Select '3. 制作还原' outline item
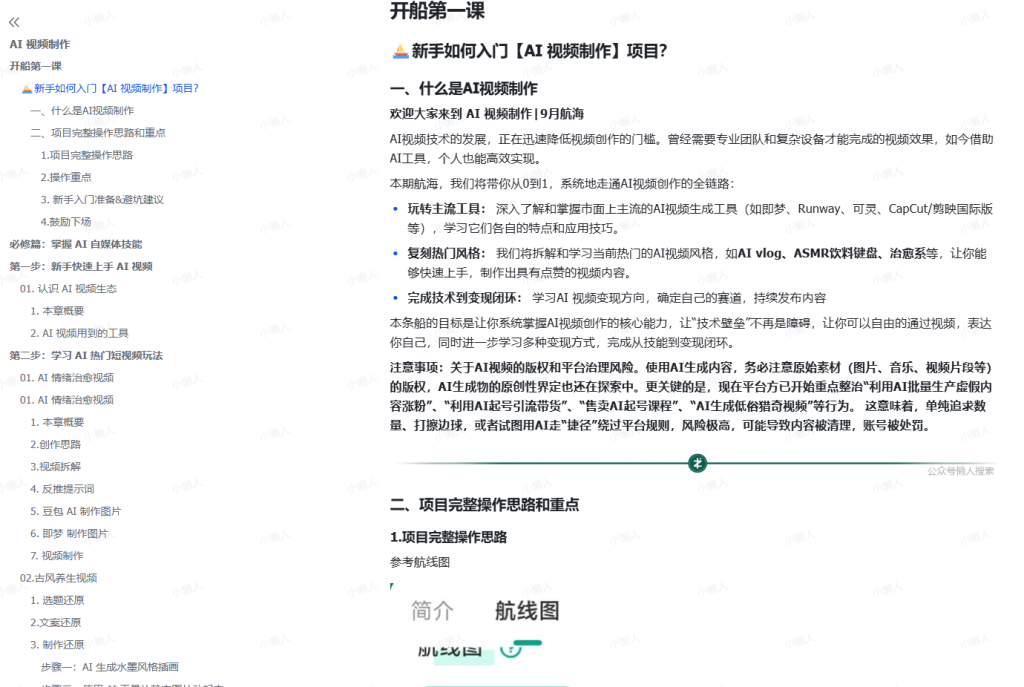The image size is (1024, 687). click(57, 645)
